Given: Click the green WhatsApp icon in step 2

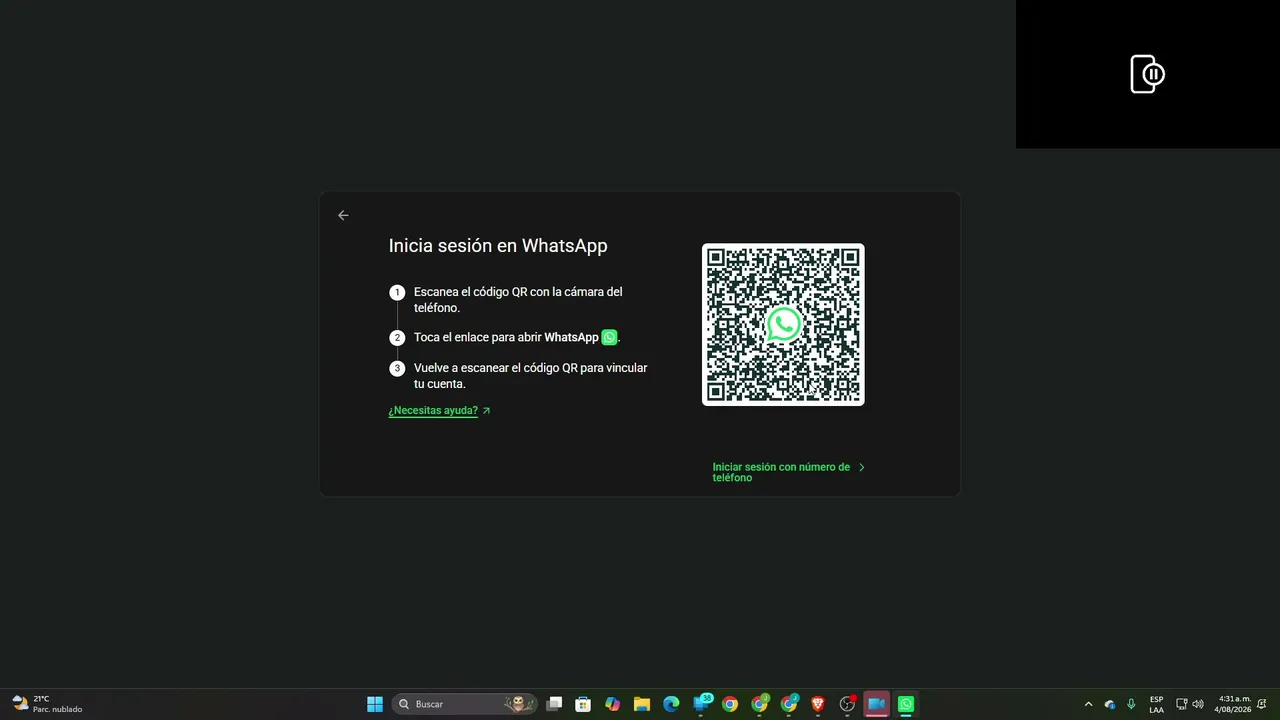Looking at the screenshot, I should pos(609,337).
